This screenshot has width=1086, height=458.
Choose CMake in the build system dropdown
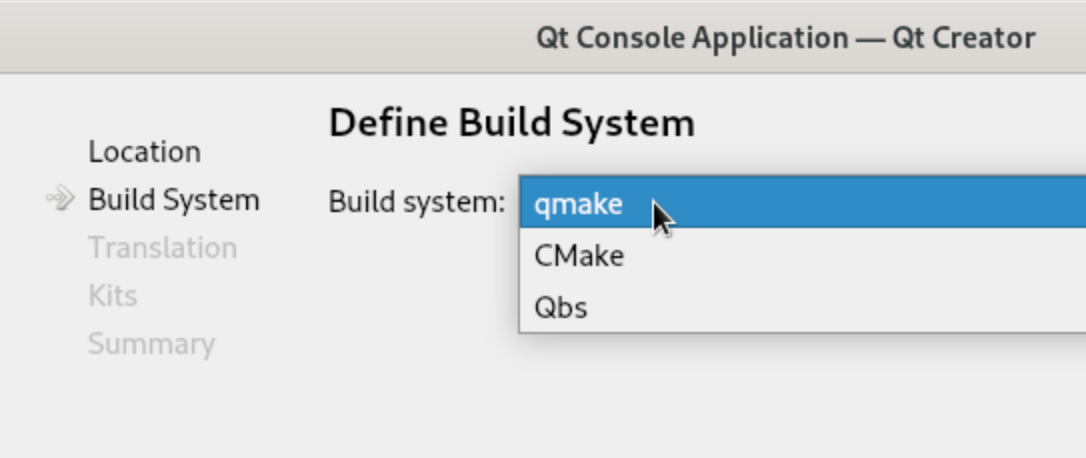[579, 256]
